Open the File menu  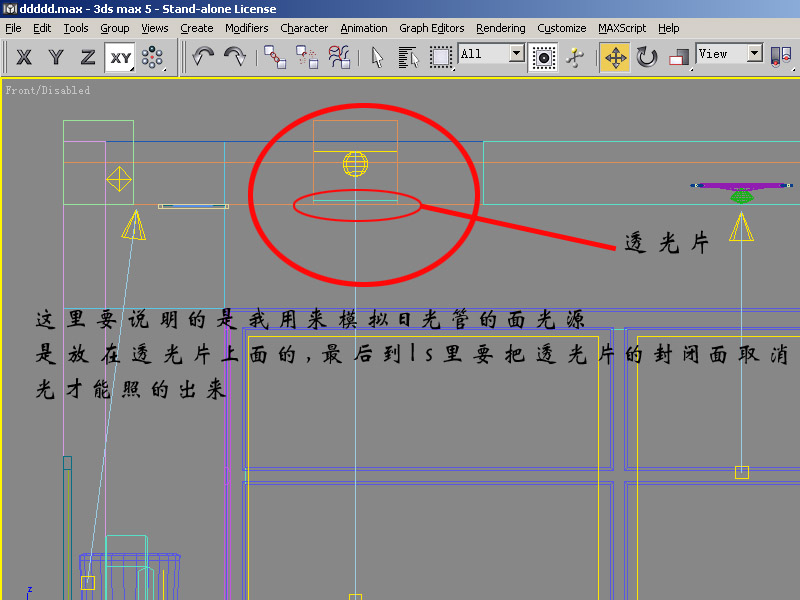tap(13, 28)
